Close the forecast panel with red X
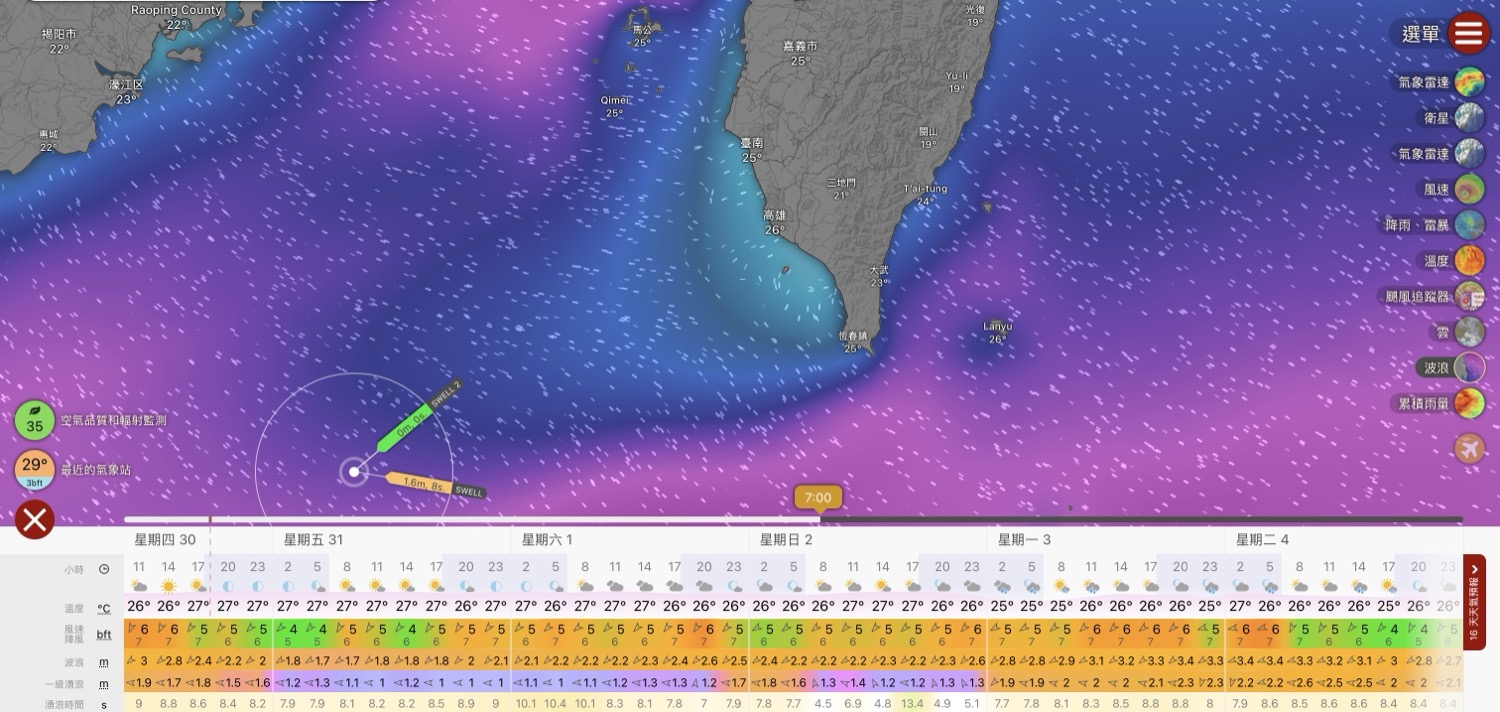 click(35, 520)
